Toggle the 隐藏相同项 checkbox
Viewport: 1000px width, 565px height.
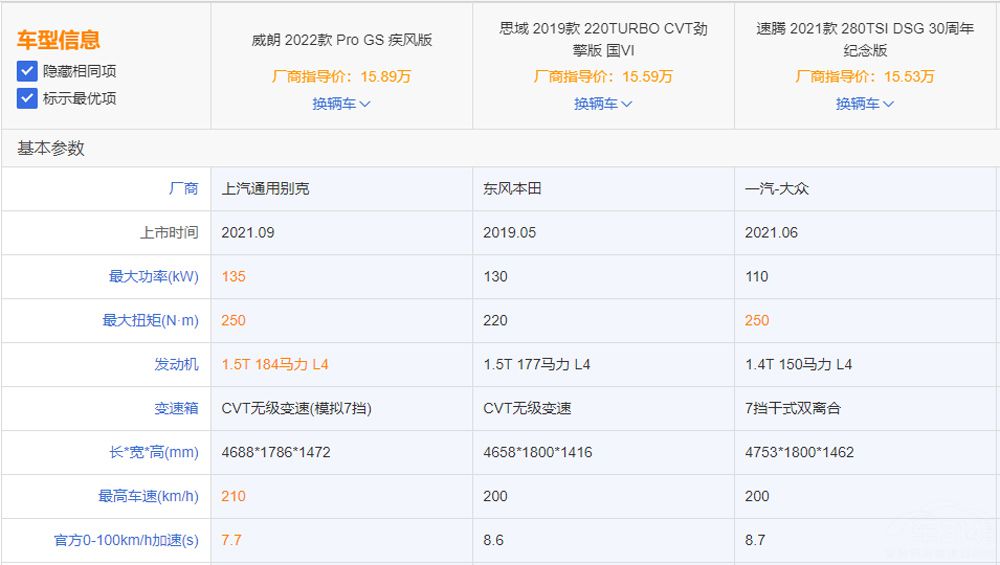[27, 72]
